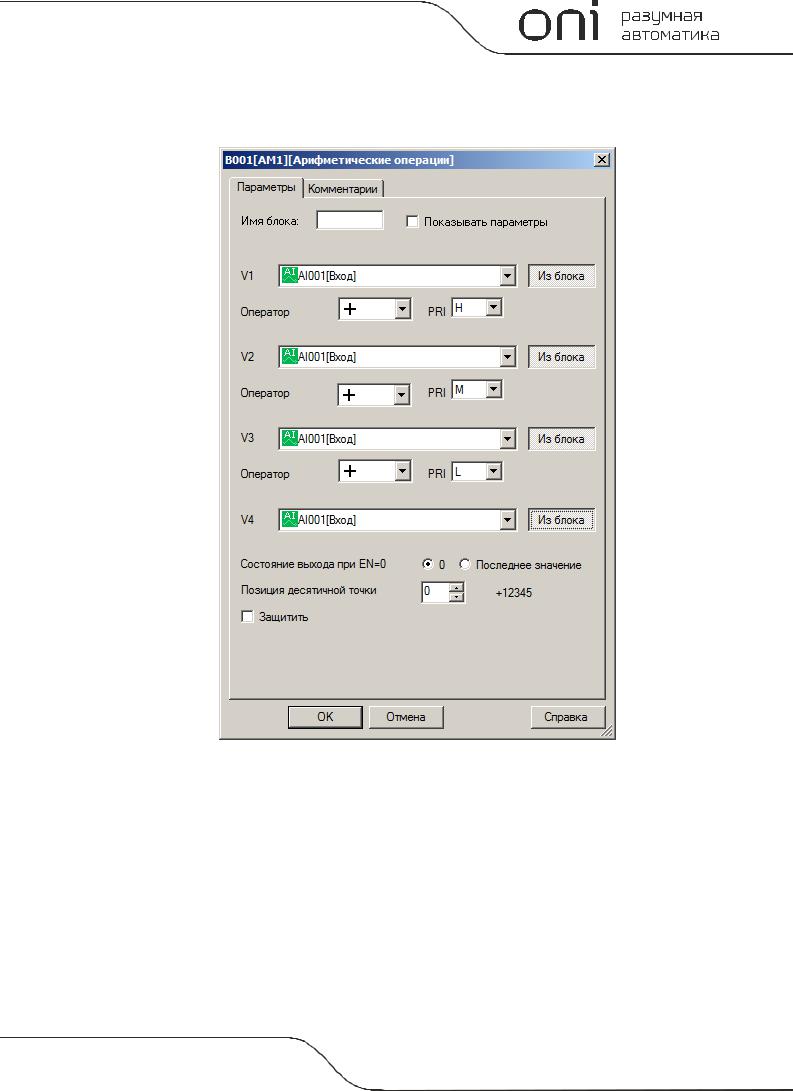Click the Из блока button for V3
The image size is (793, 1091).
coord(561,439)
